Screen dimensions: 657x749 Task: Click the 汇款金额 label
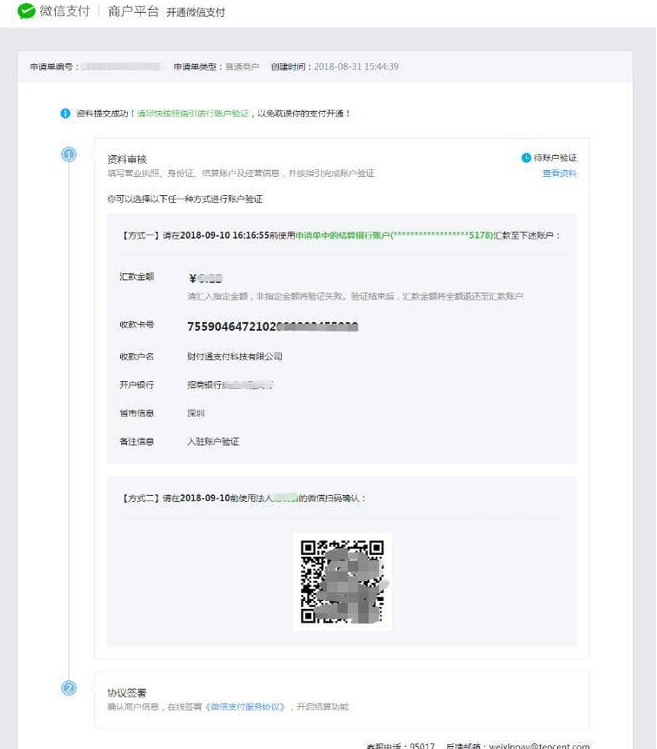point(137,277)
